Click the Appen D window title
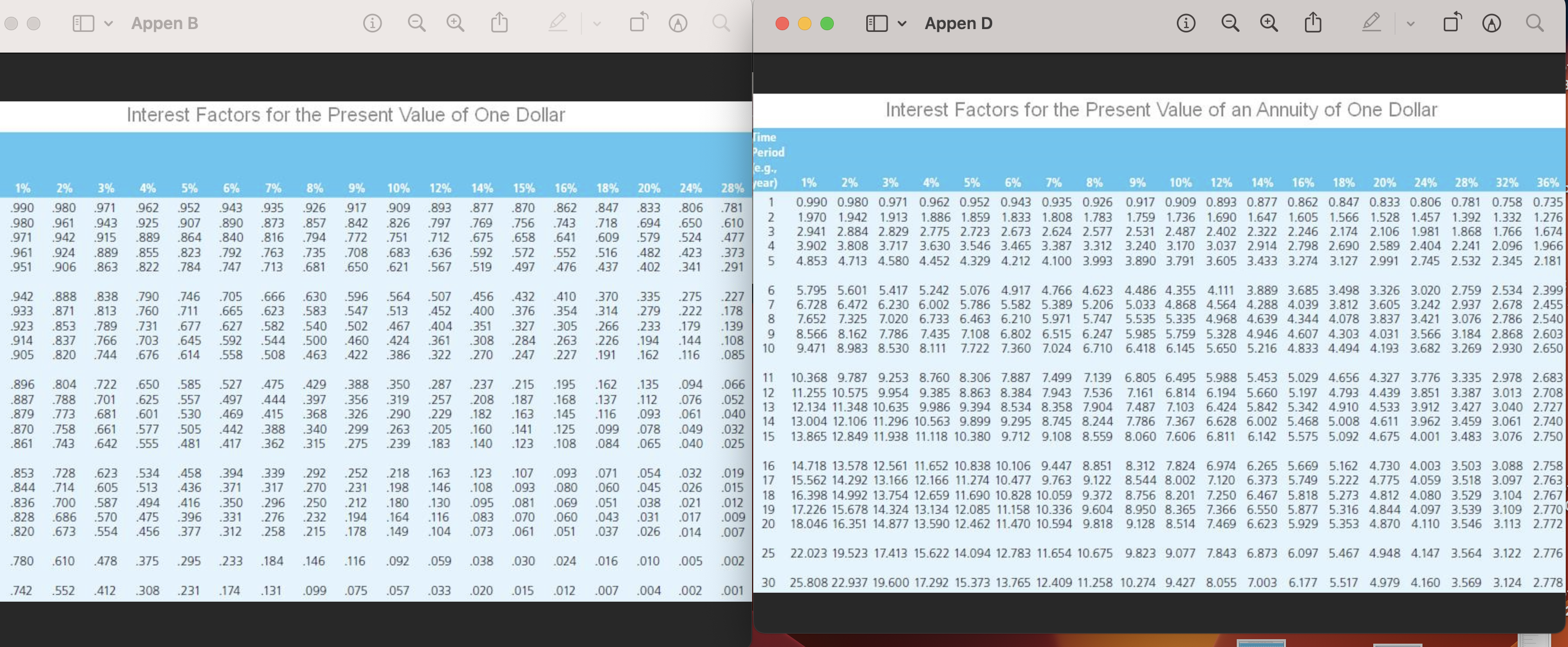1568x647 pixels. (958, 23)
